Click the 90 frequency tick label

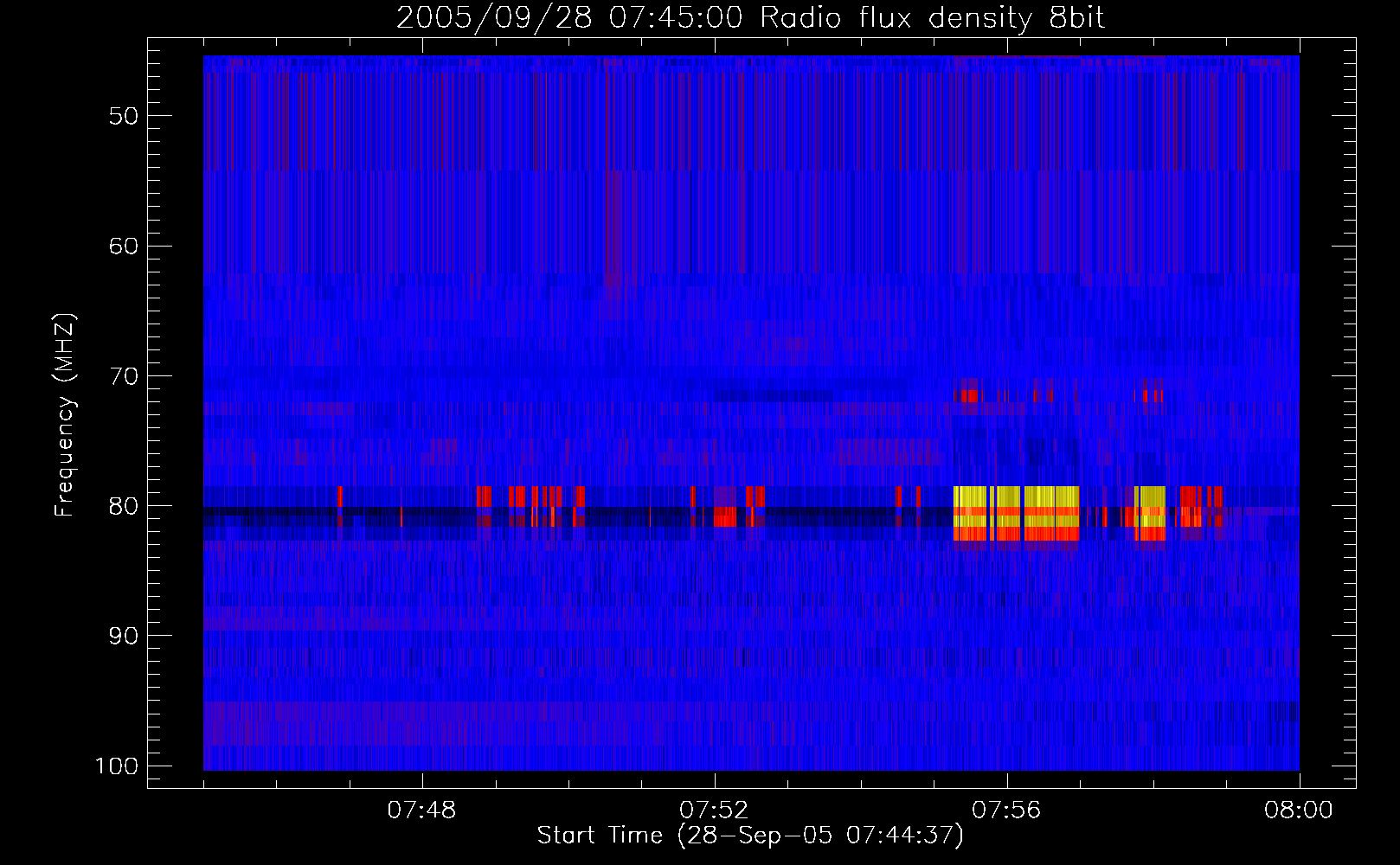pyautogui.click(x=124, y=636)
